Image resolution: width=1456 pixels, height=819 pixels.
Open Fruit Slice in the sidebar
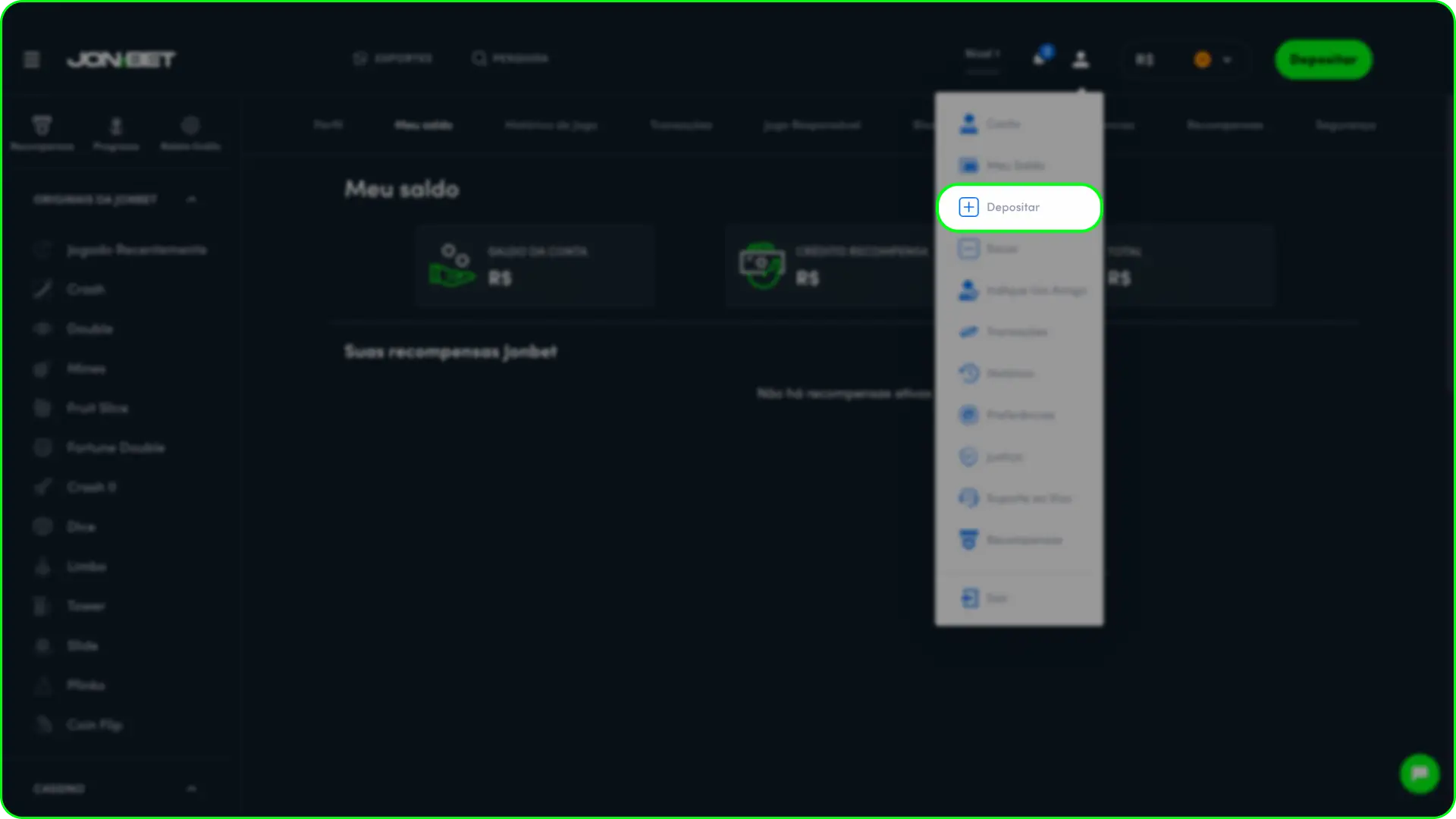click(x=81, y=408)
